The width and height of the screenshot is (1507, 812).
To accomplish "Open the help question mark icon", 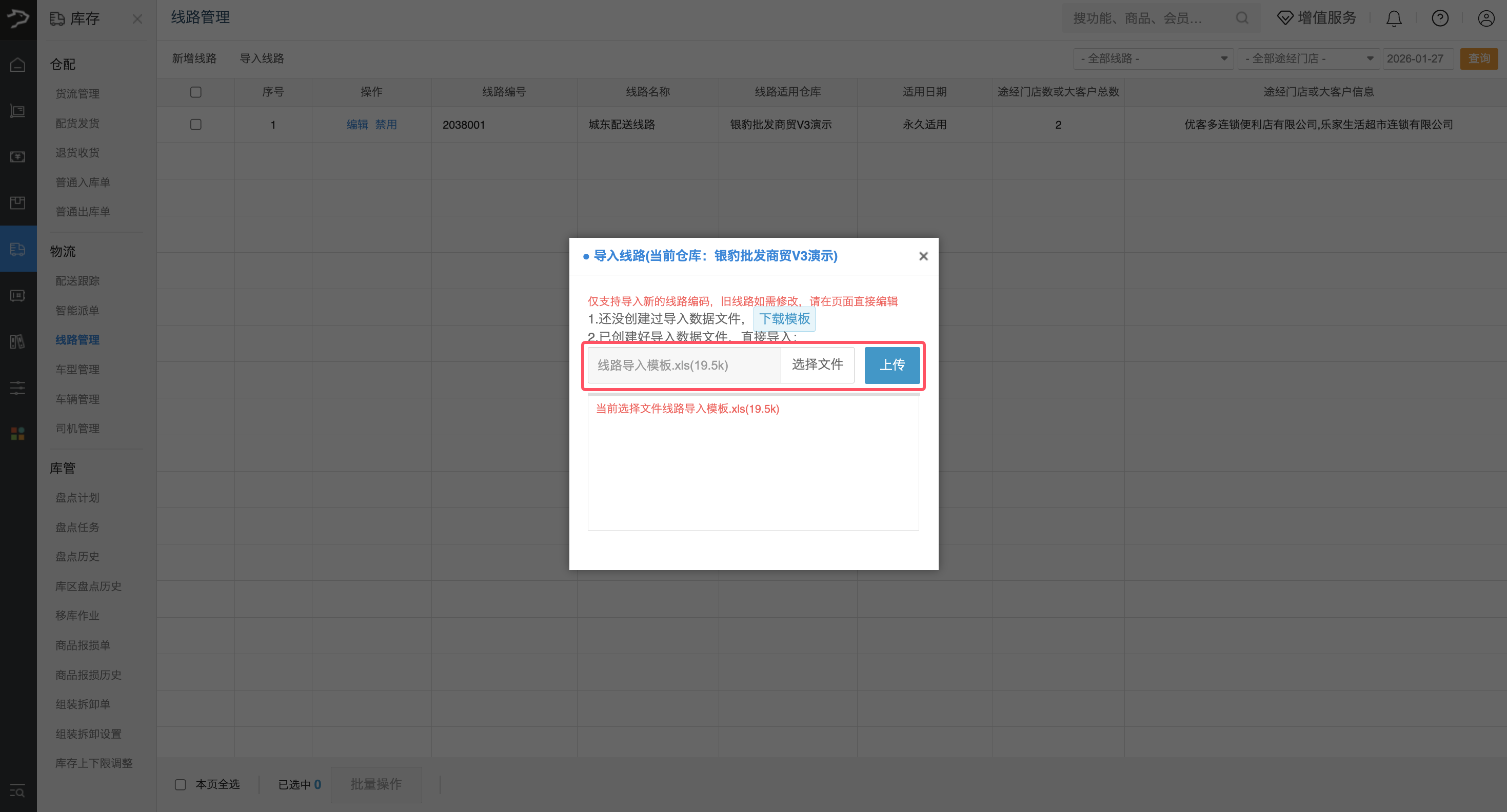I will 1440,18.
